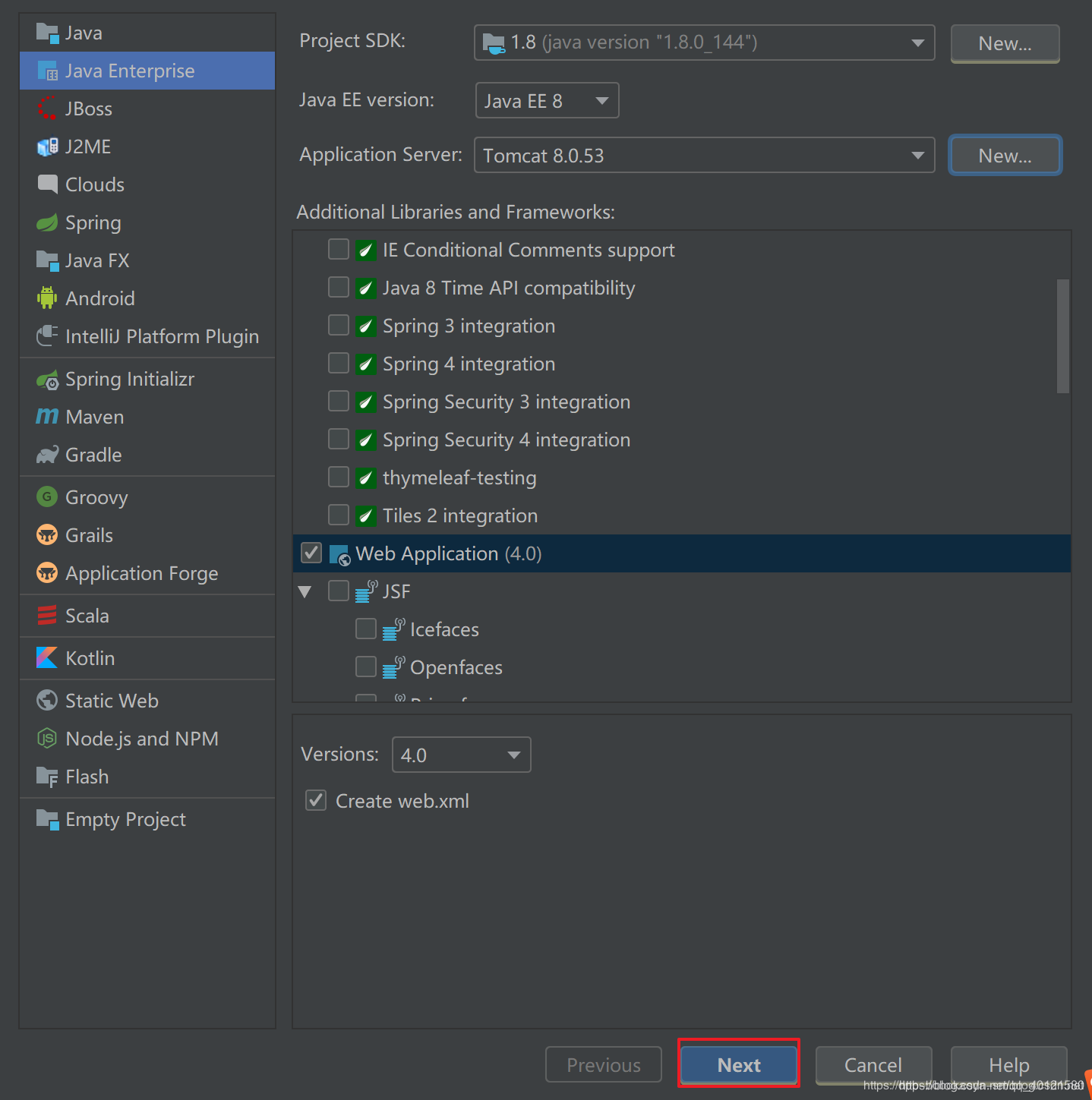Click the Clouds speech-bubble icon
The width and height of the screenshot is (1092, 1100).
click(x=47, y=184)
